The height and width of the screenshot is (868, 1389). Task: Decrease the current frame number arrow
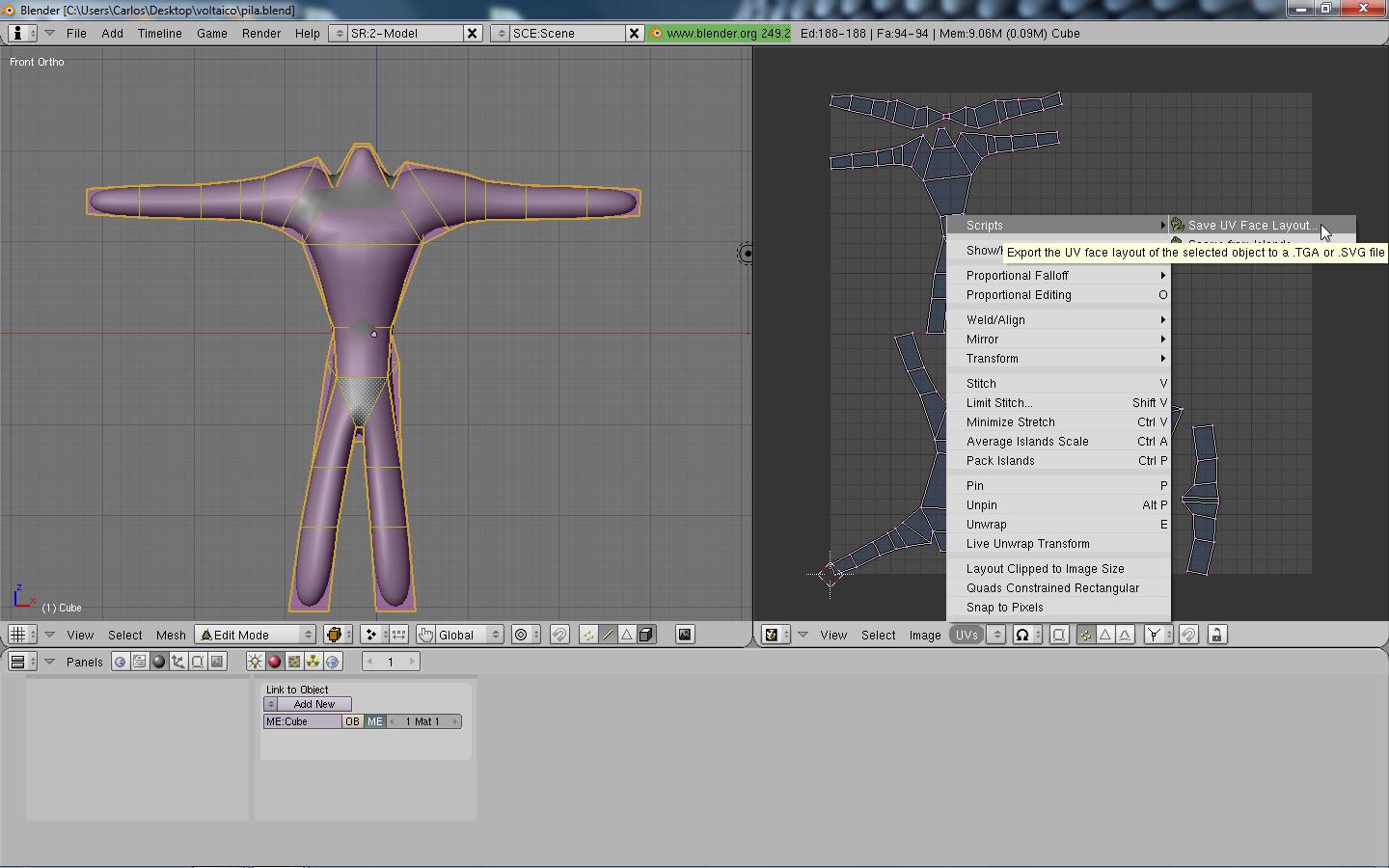tap(369, 662)
